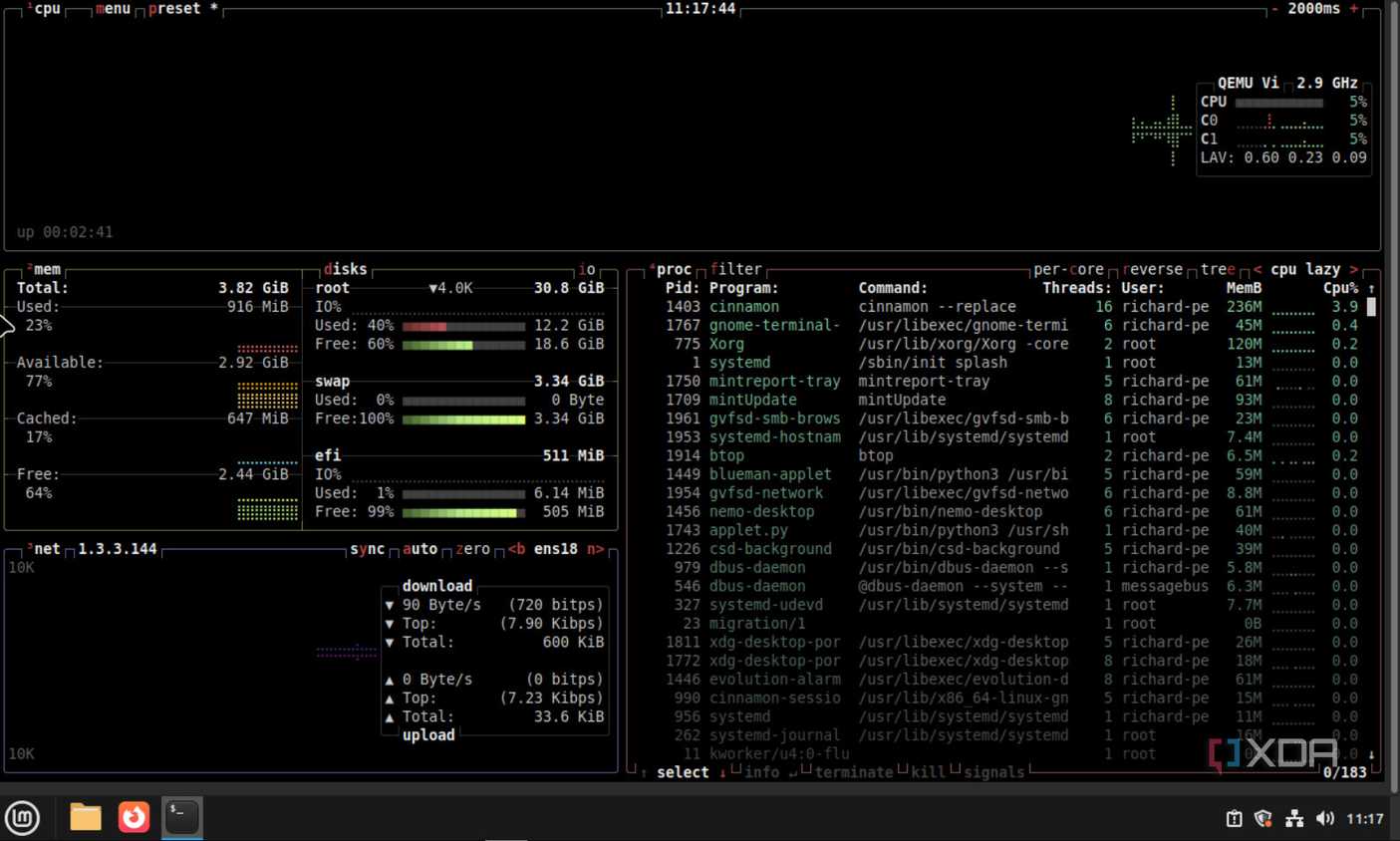Image resolution: width=1400 pixels, height=841 pixels.
Task: Toggle process tree view
Action: pos(1218,269)
